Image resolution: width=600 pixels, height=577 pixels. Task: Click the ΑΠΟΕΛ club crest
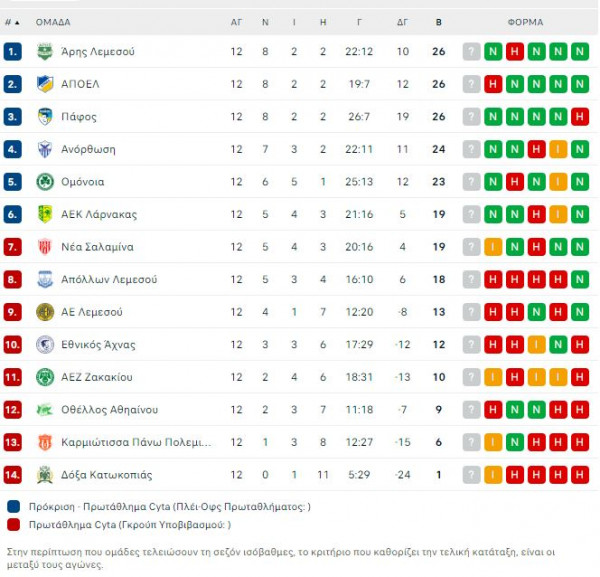pos(45,84)
